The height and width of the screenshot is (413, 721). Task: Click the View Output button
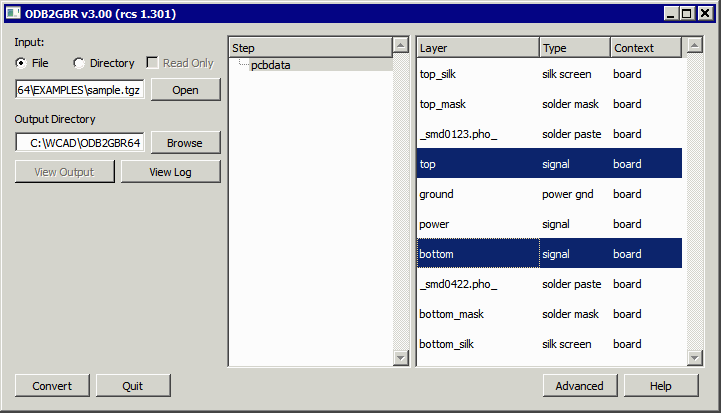(64, 172)
